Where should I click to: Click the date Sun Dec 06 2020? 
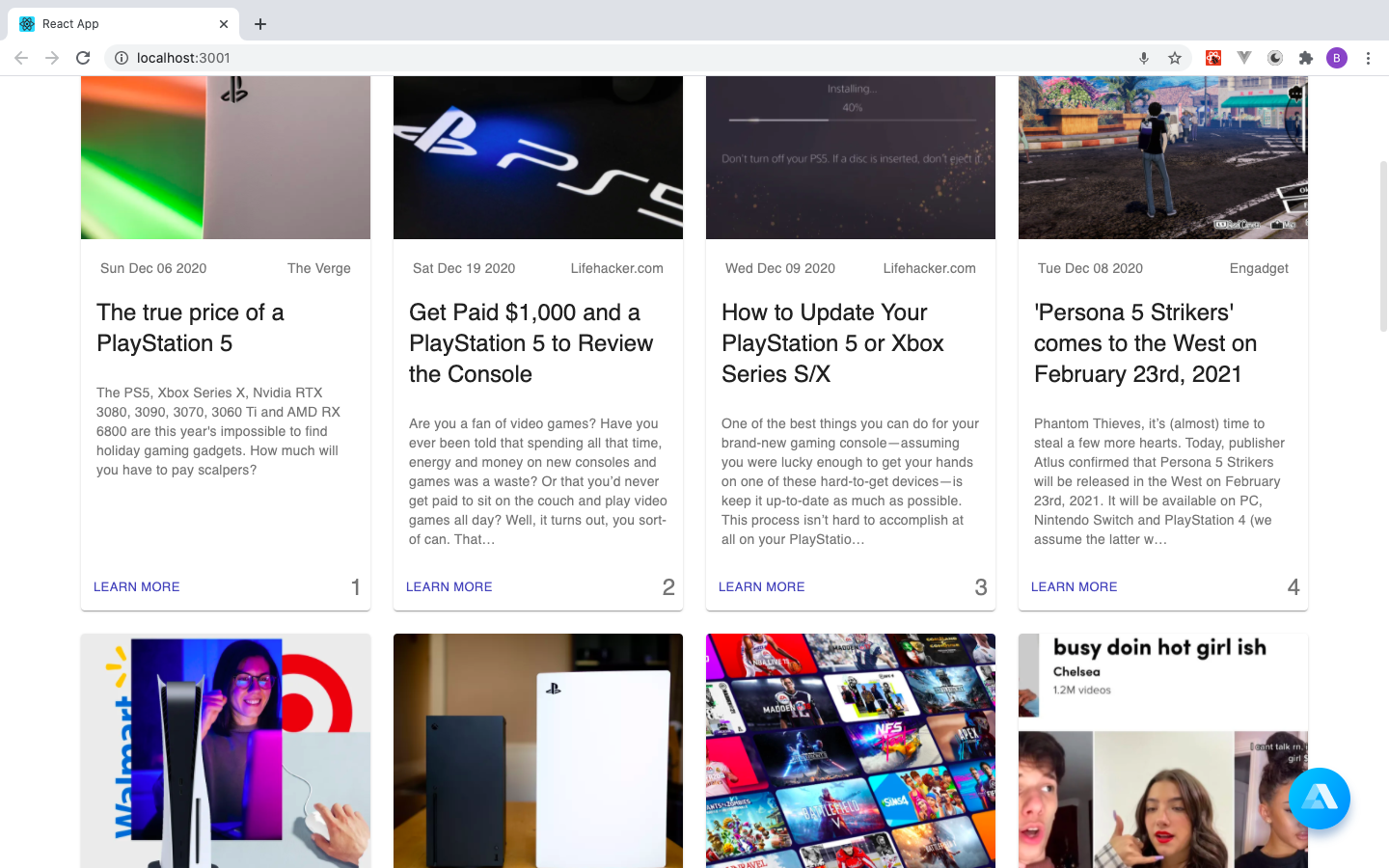point(153,268)
